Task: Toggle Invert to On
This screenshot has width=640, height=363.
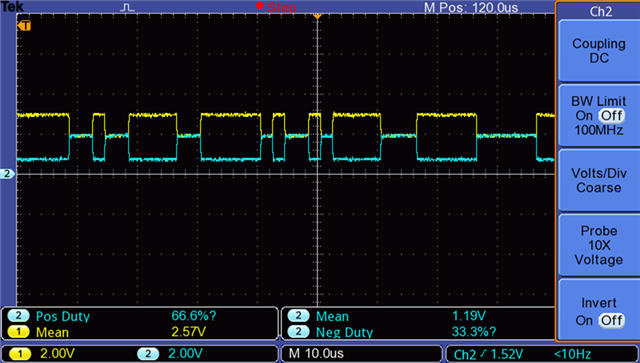Action: (584, 320)
